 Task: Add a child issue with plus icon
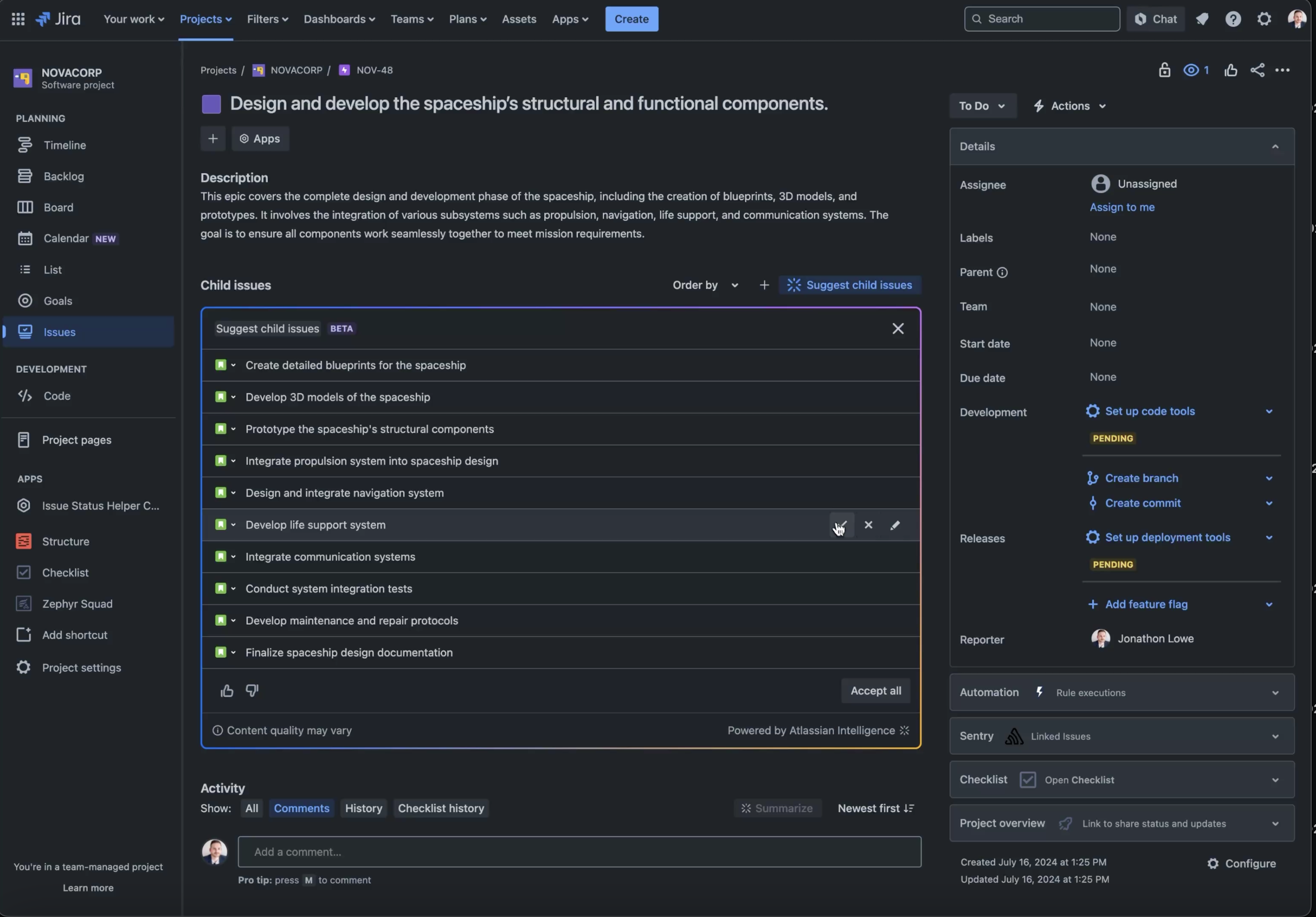point(764,285)
